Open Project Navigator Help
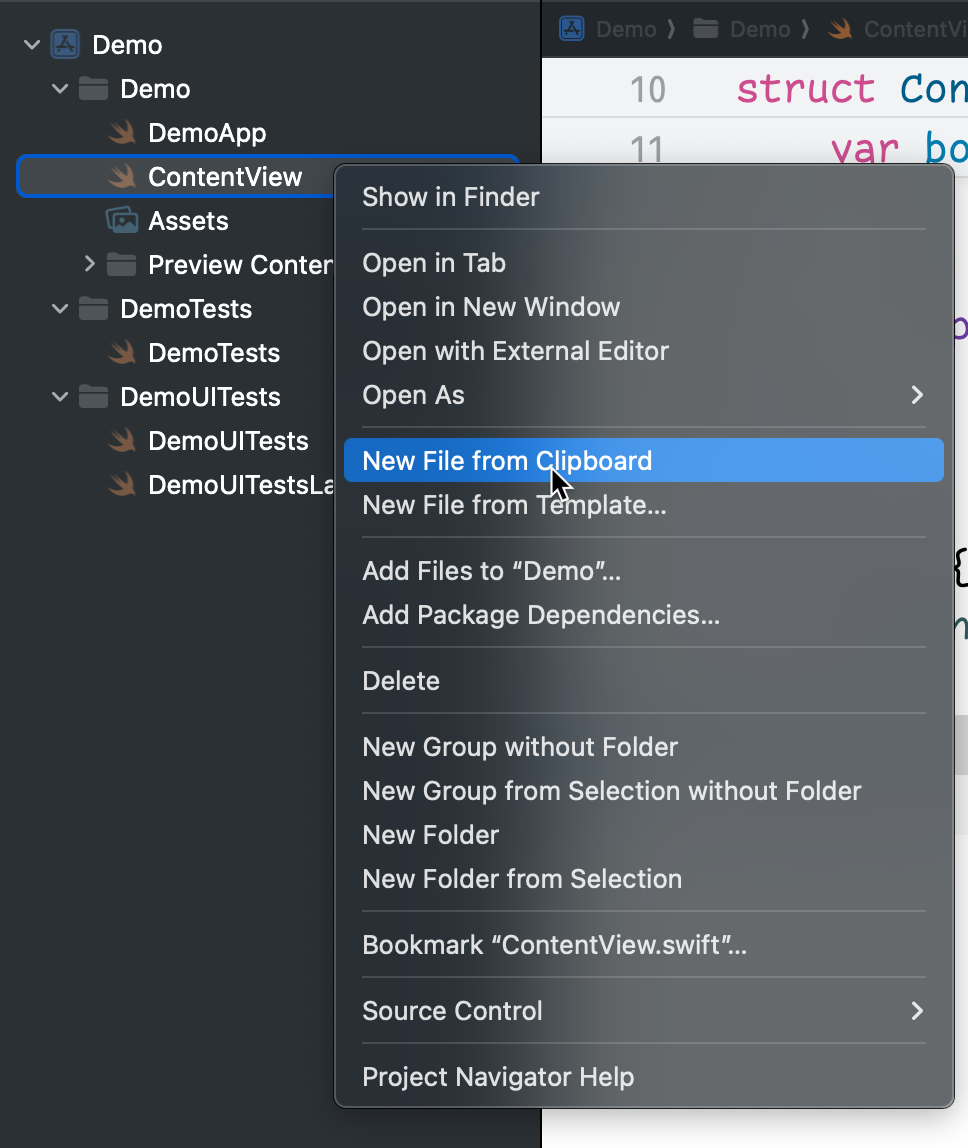Screen dimensions: 968x1148 click(497, 1077)
